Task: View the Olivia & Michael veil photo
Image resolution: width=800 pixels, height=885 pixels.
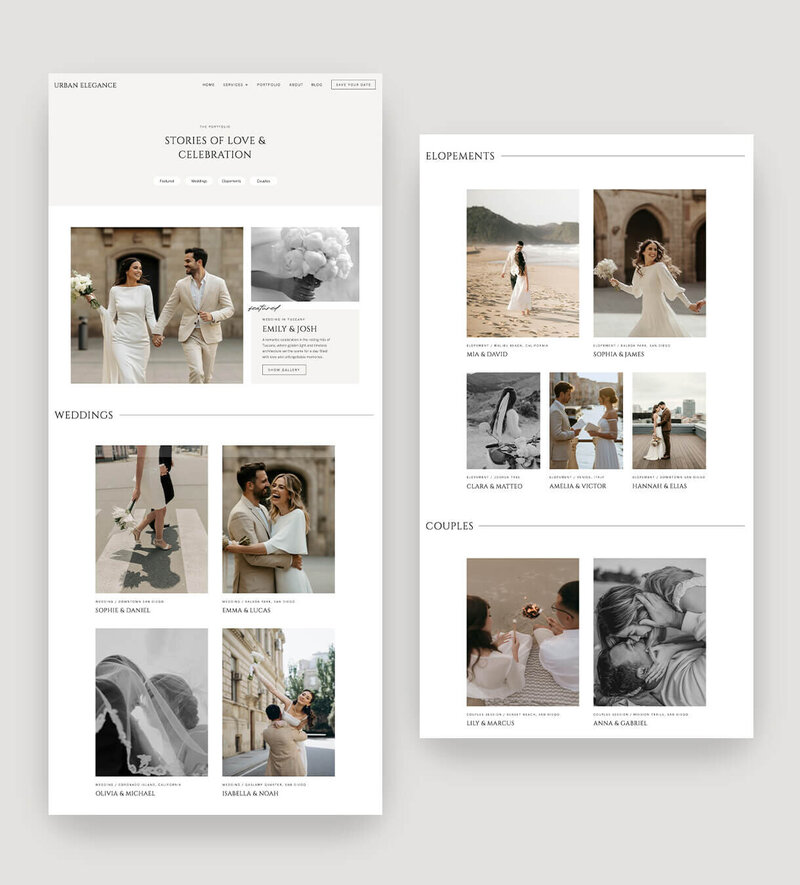Action: [x=151, y=702]
